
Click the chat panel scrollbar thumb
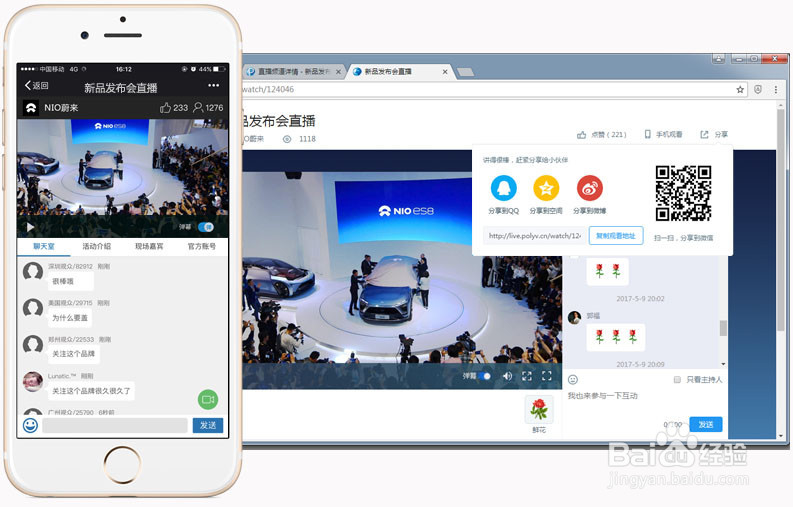[x=723, y=328]
